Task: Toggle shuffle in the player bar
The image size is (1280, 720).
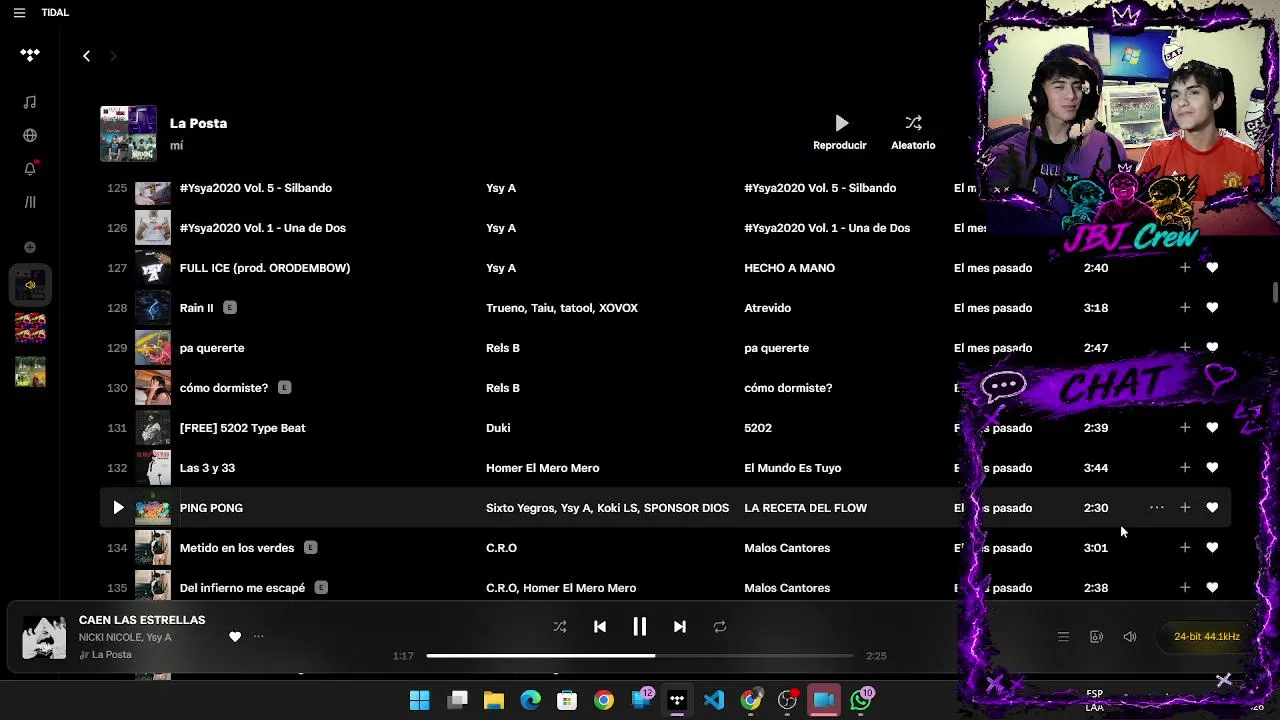Action: [560, 627]
